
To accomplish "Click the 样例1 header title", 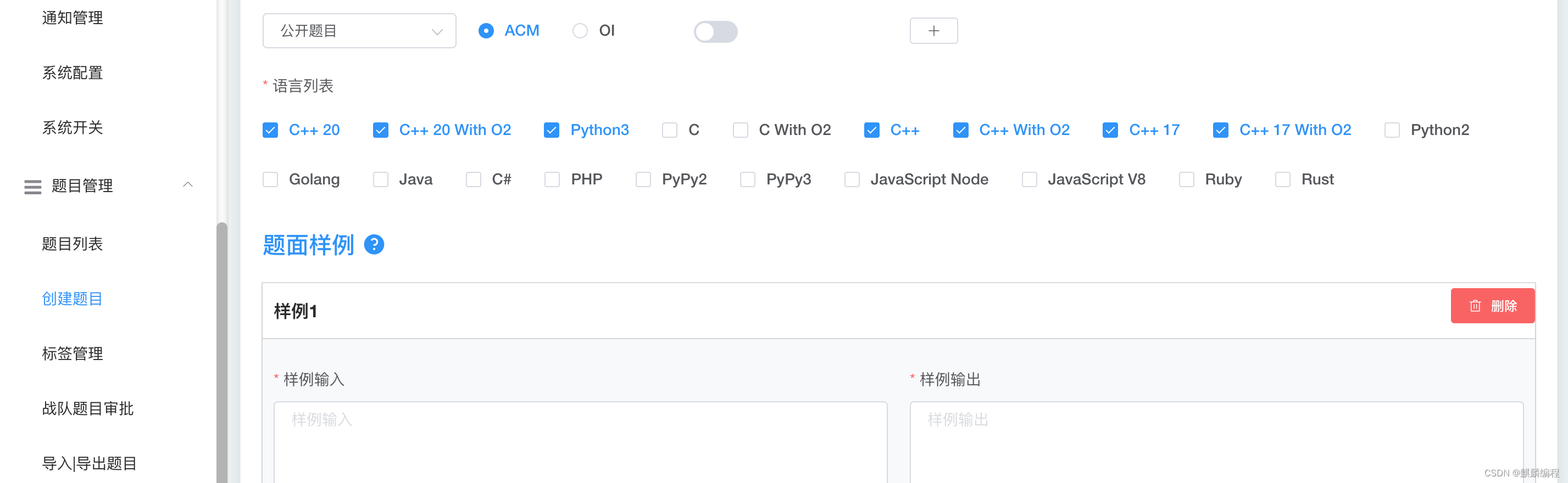I will click(x=295, y=311).
